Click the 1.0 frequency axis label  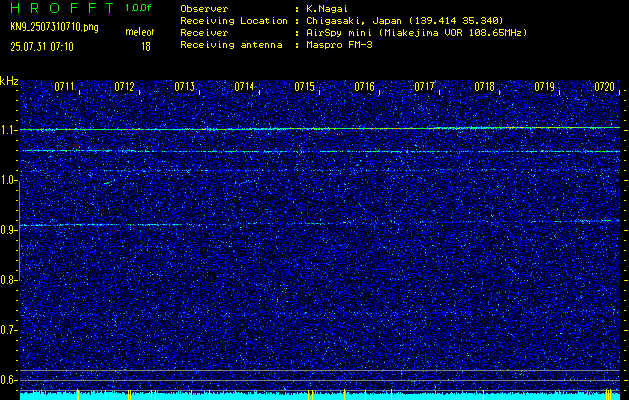tap(8, 181)
